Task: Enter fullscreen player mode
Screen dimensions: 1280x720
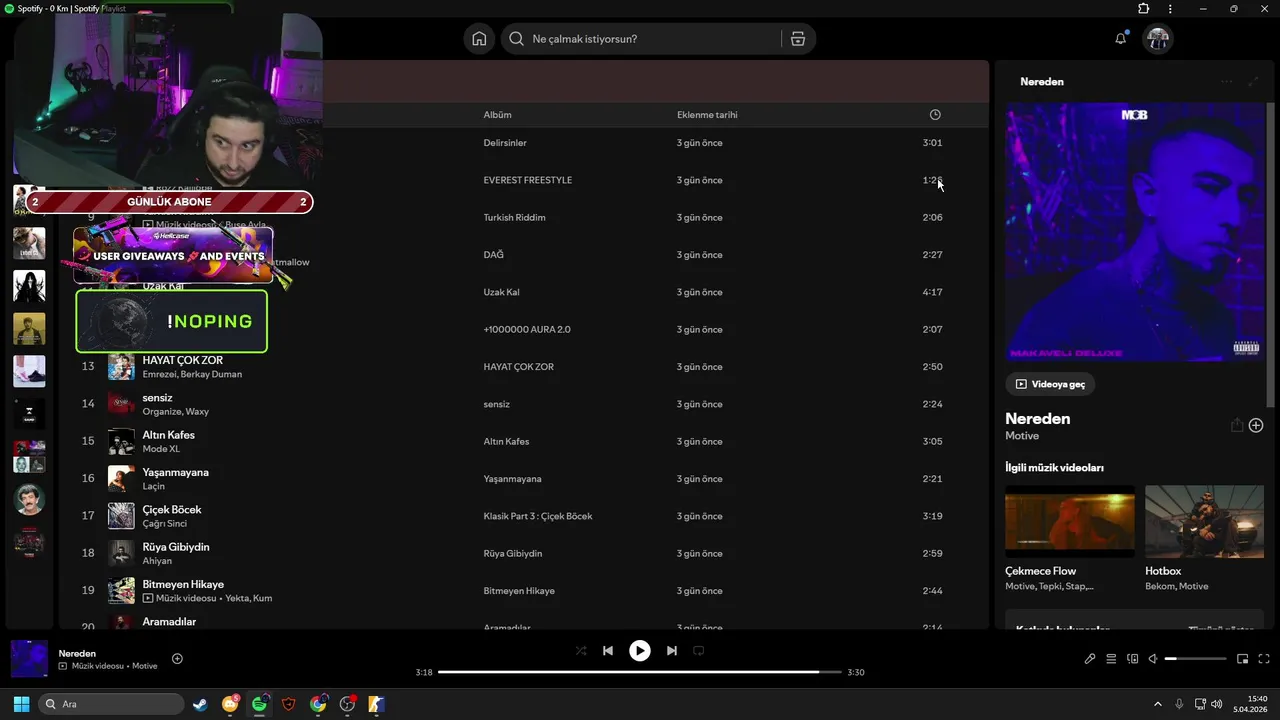Action: (x=1264, y=659)
